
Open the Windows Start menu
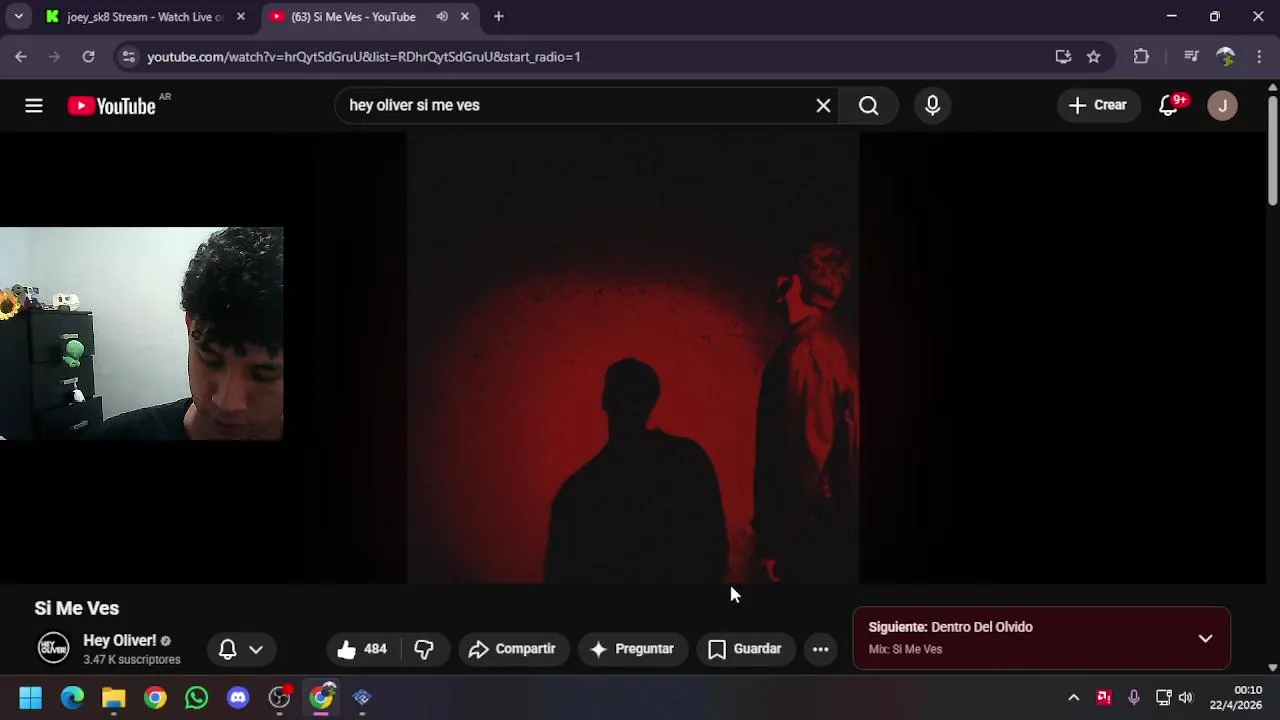coord(30,698)
